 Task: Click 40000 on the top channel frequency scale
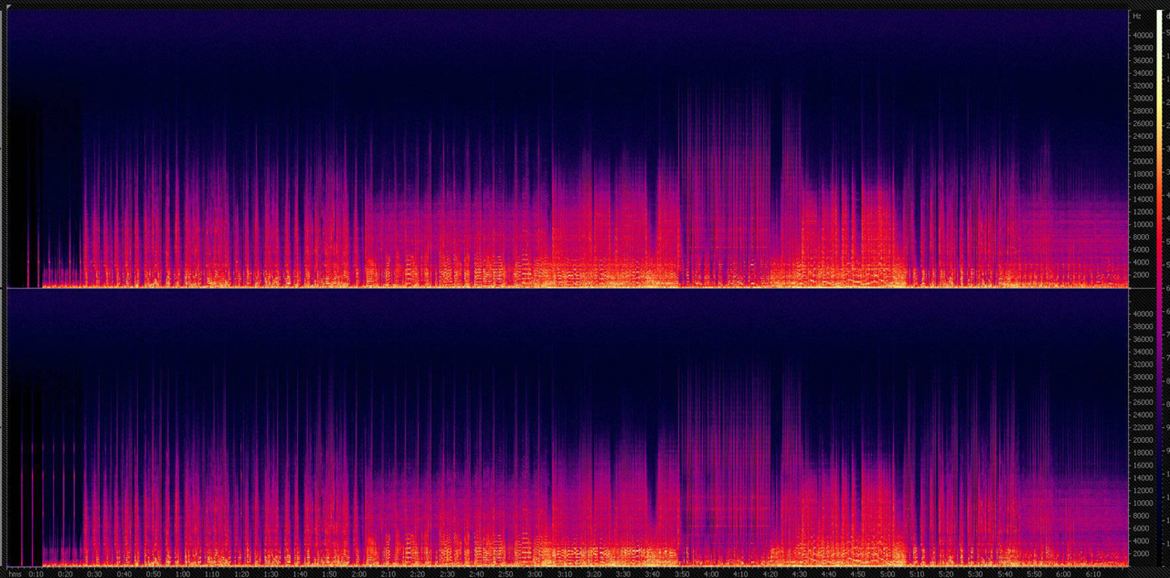point(1142,35)
